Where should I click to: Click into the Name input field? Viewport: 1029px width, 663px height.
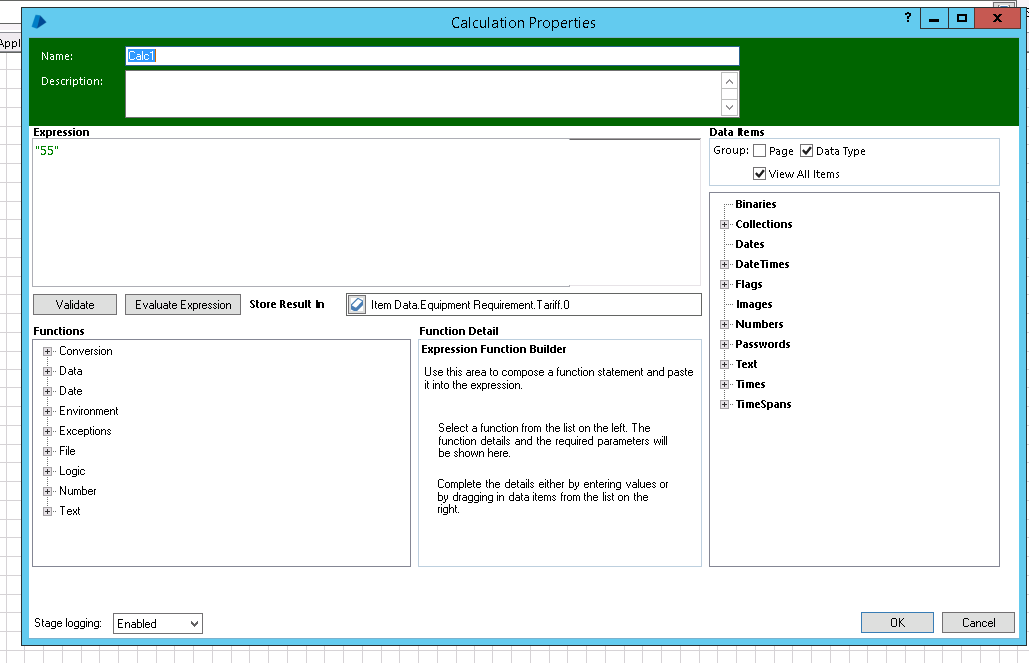[432, 56]
